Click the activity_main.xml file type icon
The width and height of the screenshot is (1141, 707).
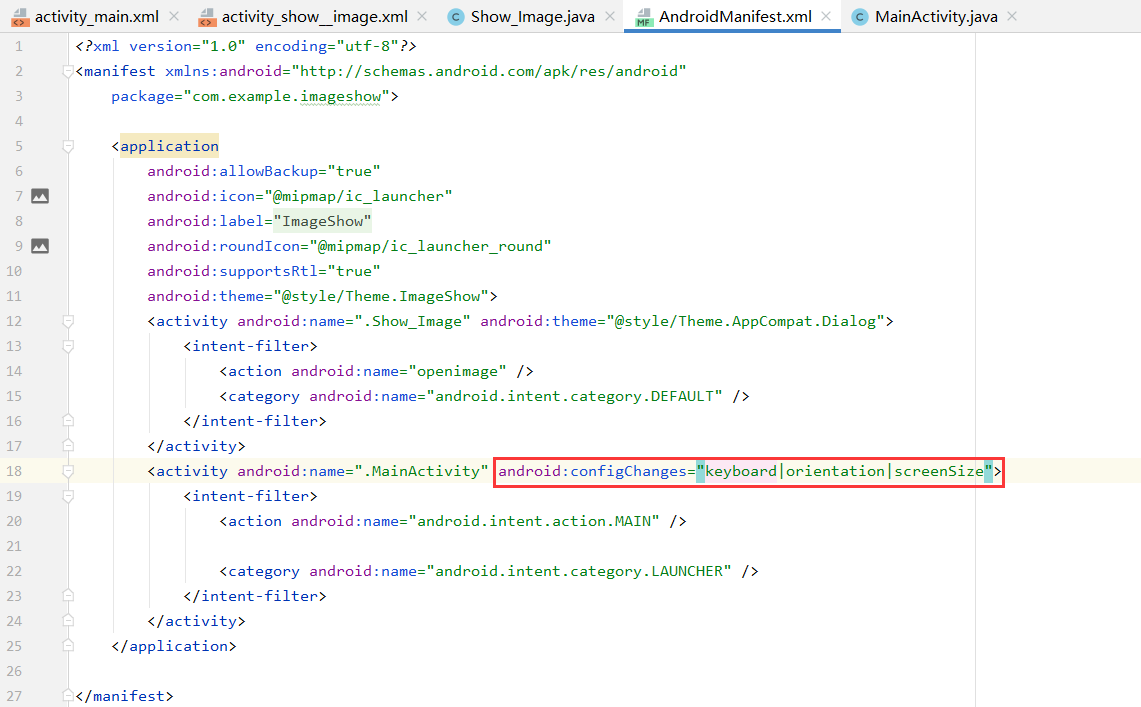(x=20, y=17)
